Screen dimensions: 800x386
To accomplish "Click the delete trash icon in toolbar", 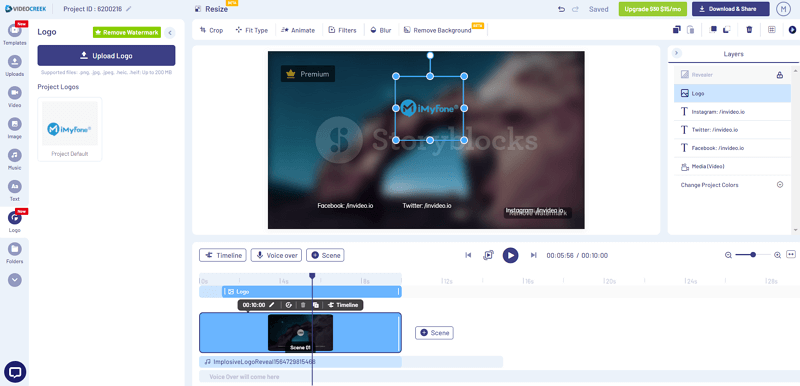I will click(749, 30).
